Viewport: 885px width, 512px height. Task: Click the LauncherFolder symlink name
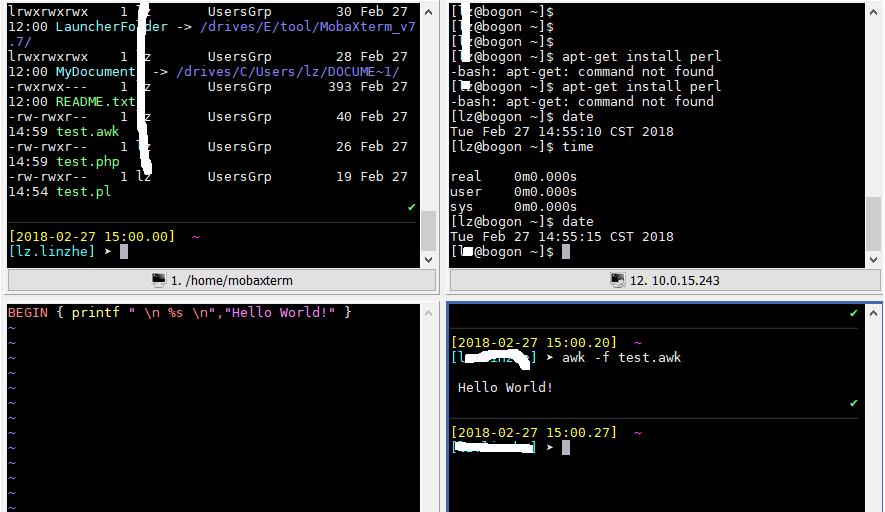[x=111, y=27]
